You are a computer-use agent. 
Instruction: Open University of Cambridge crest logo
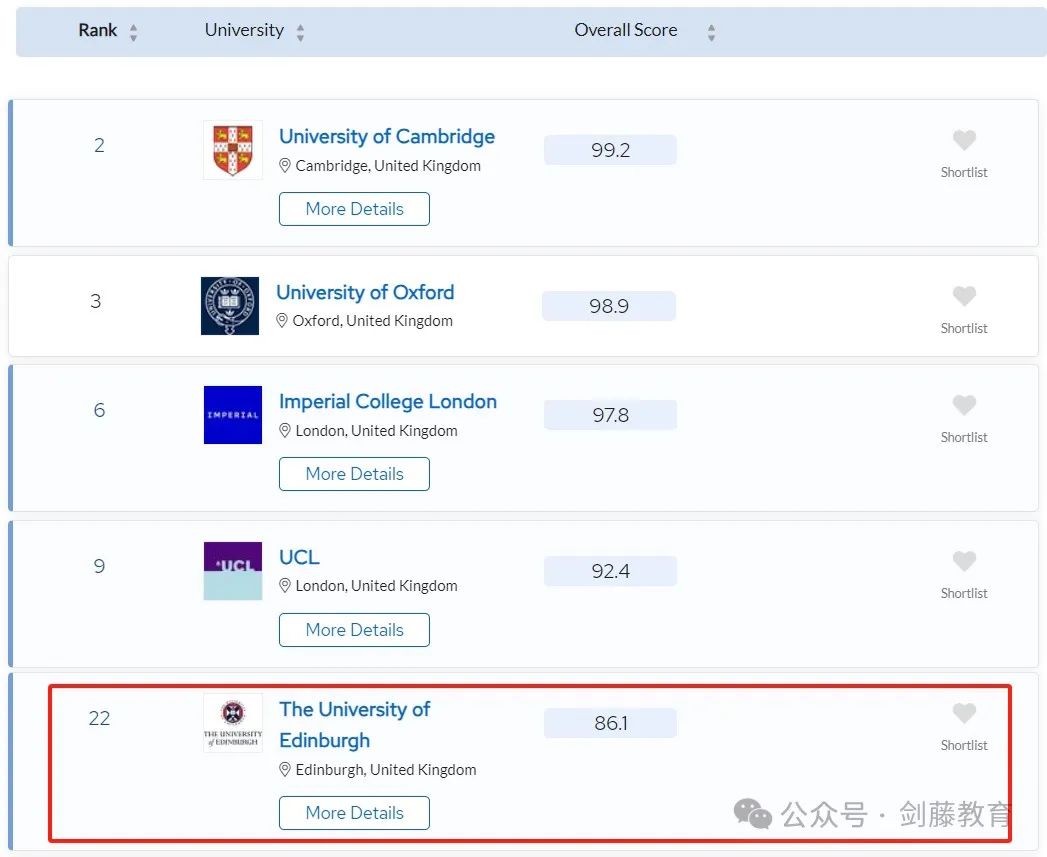tap(232, 150)
